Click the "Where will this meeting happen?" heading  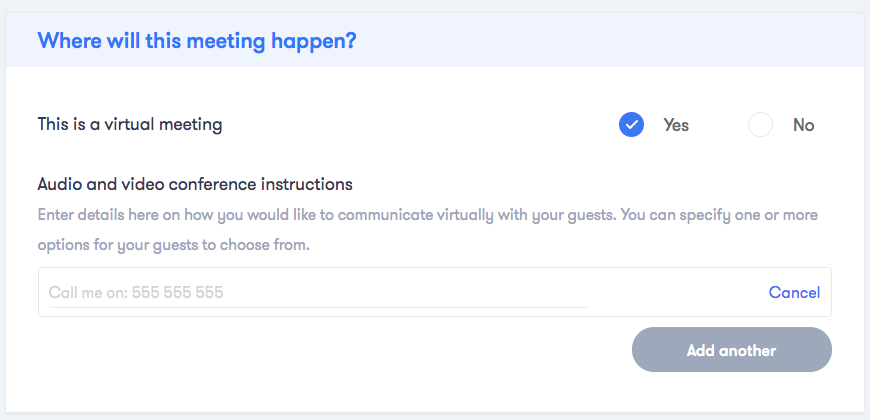197,41
